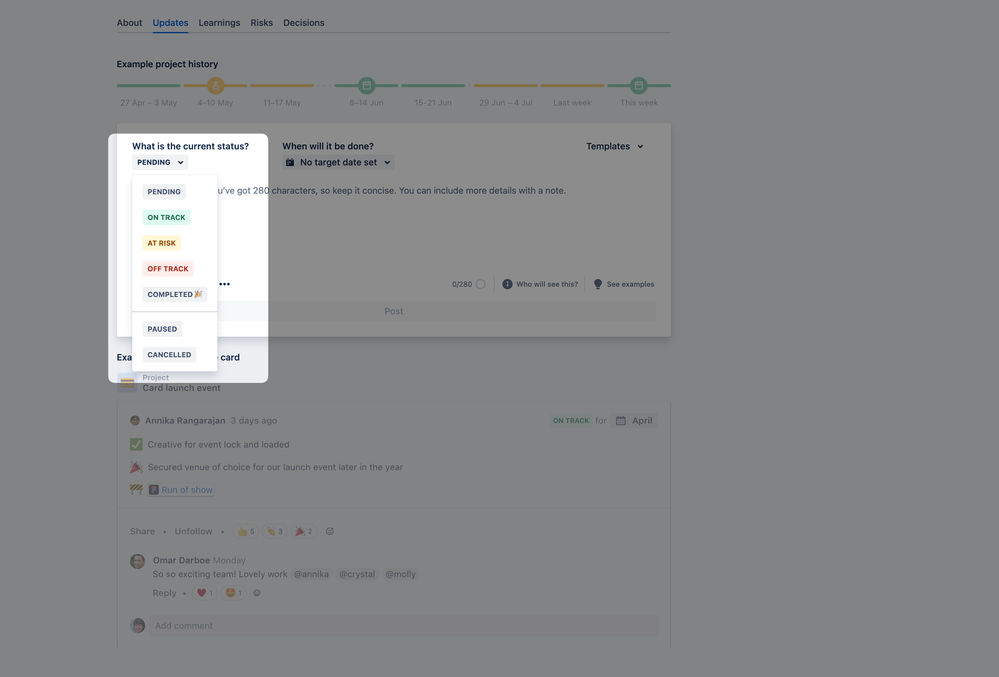Click Share under the update
The image size is (999, 677).
(x=142, y=531)
